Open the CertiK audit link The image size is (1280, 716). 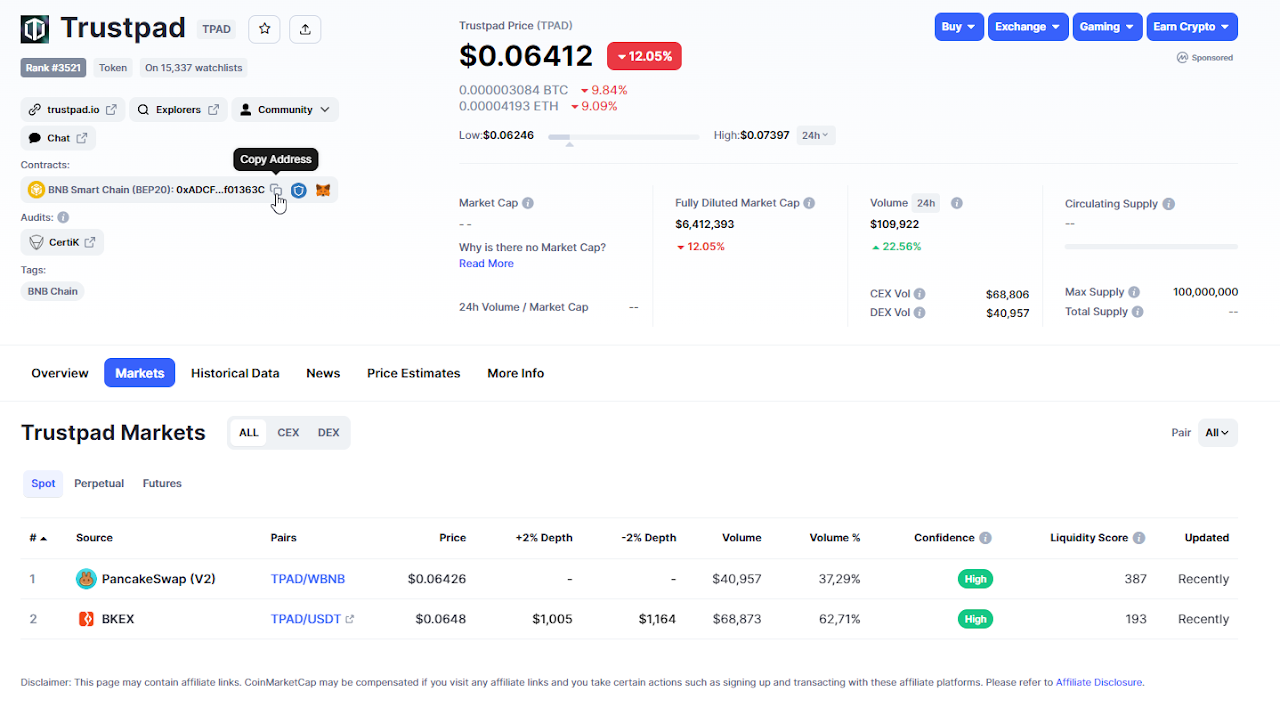pos(62,242)
